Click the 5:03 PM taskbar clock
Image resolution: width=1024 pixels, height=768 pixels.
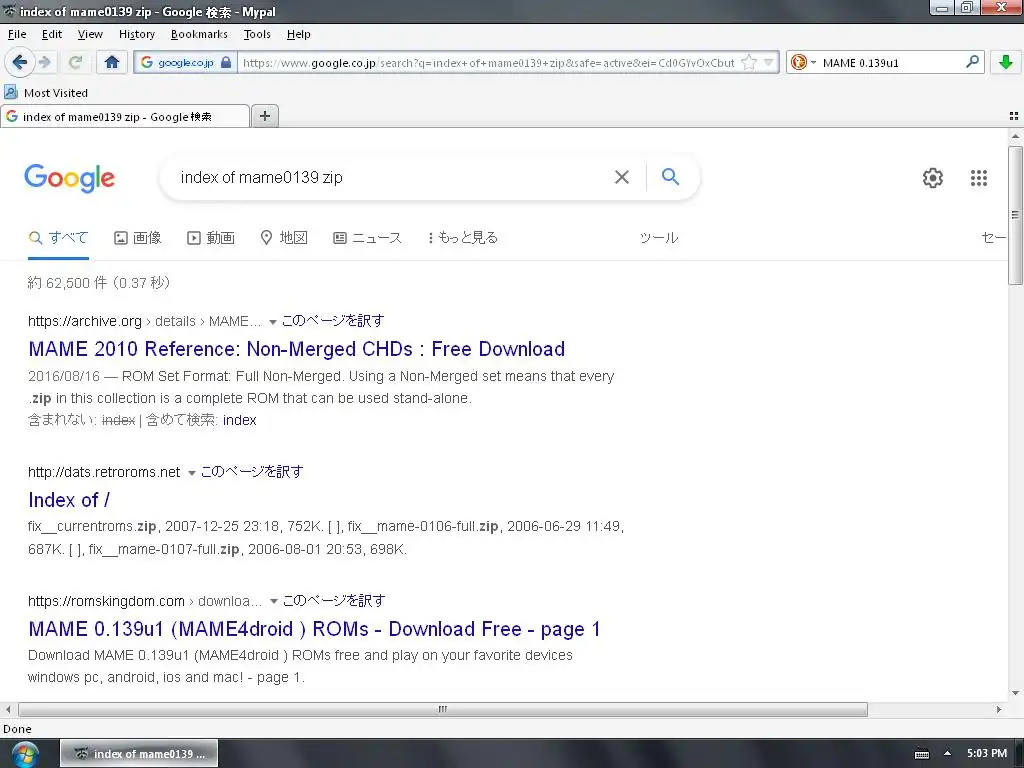click(987, 754)
